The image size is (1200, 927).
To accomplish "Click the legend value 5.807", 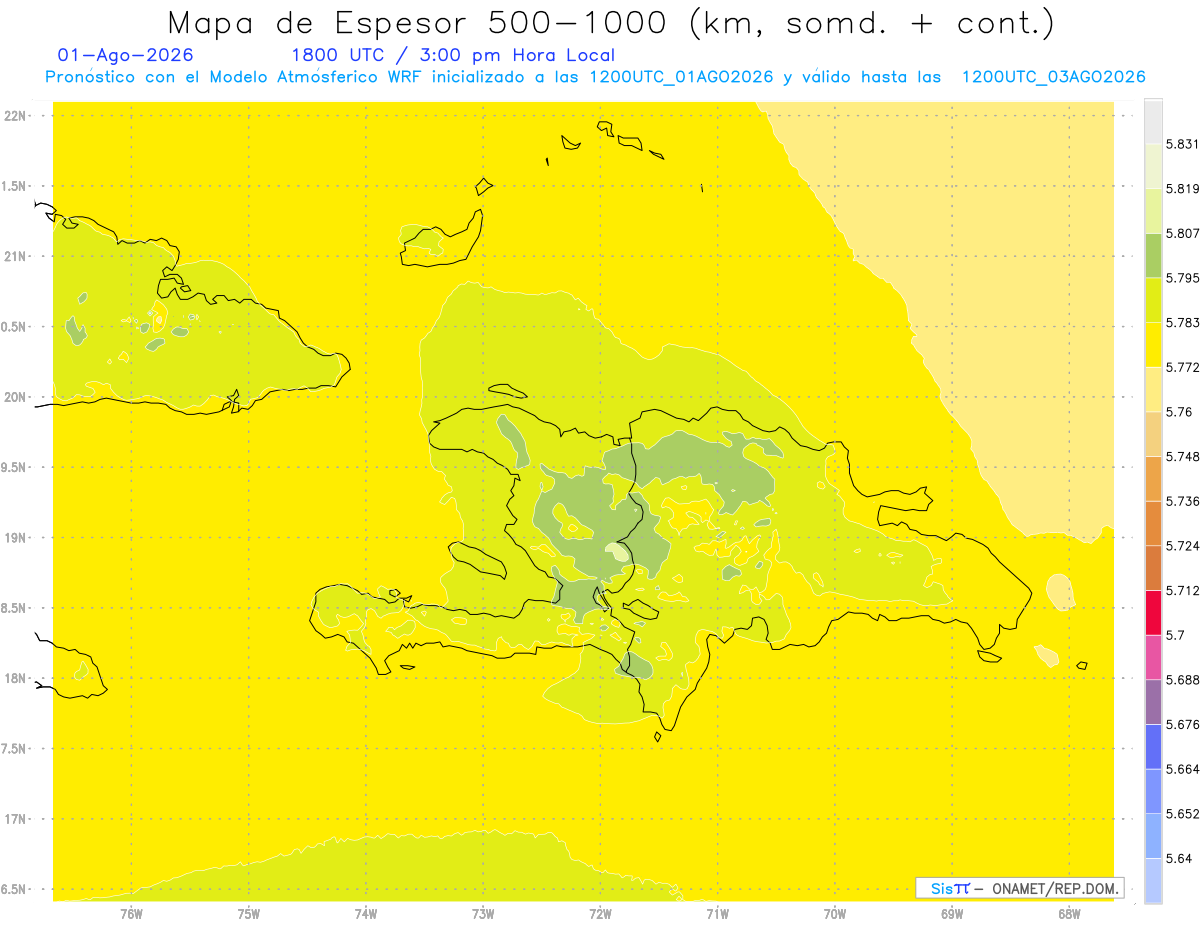I will click(1183, 233).
